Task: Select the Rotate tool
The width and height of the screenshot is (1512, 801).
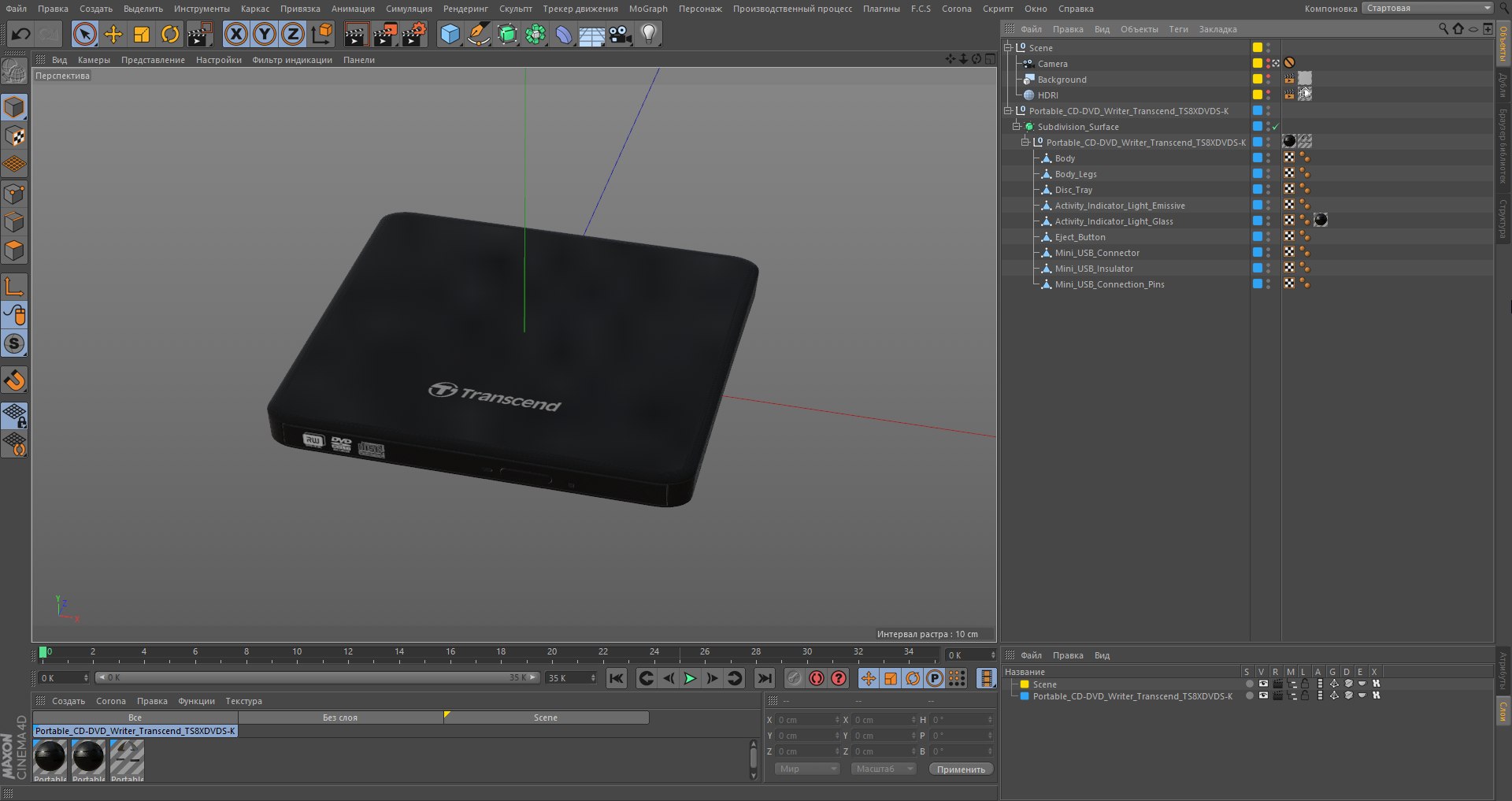Action: [x=170, y=34]
